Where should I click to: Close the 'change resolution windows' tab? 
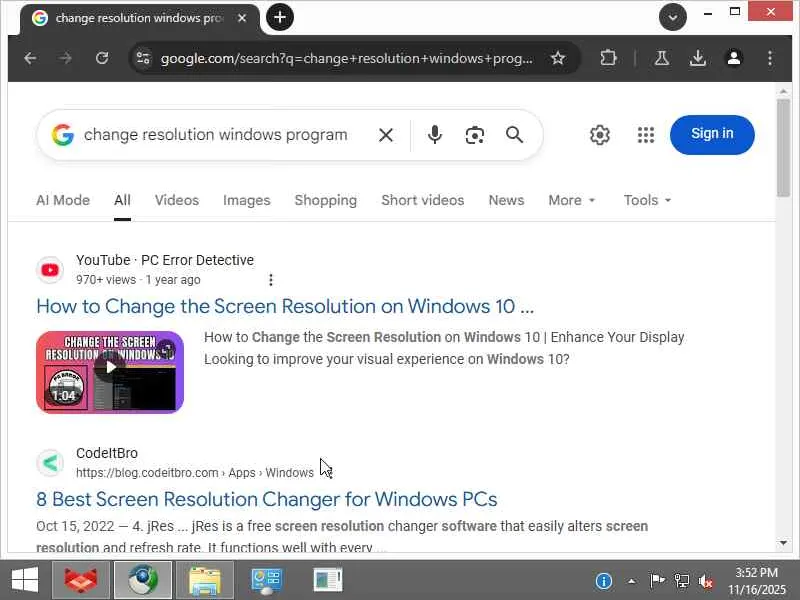tap(242, 18)
